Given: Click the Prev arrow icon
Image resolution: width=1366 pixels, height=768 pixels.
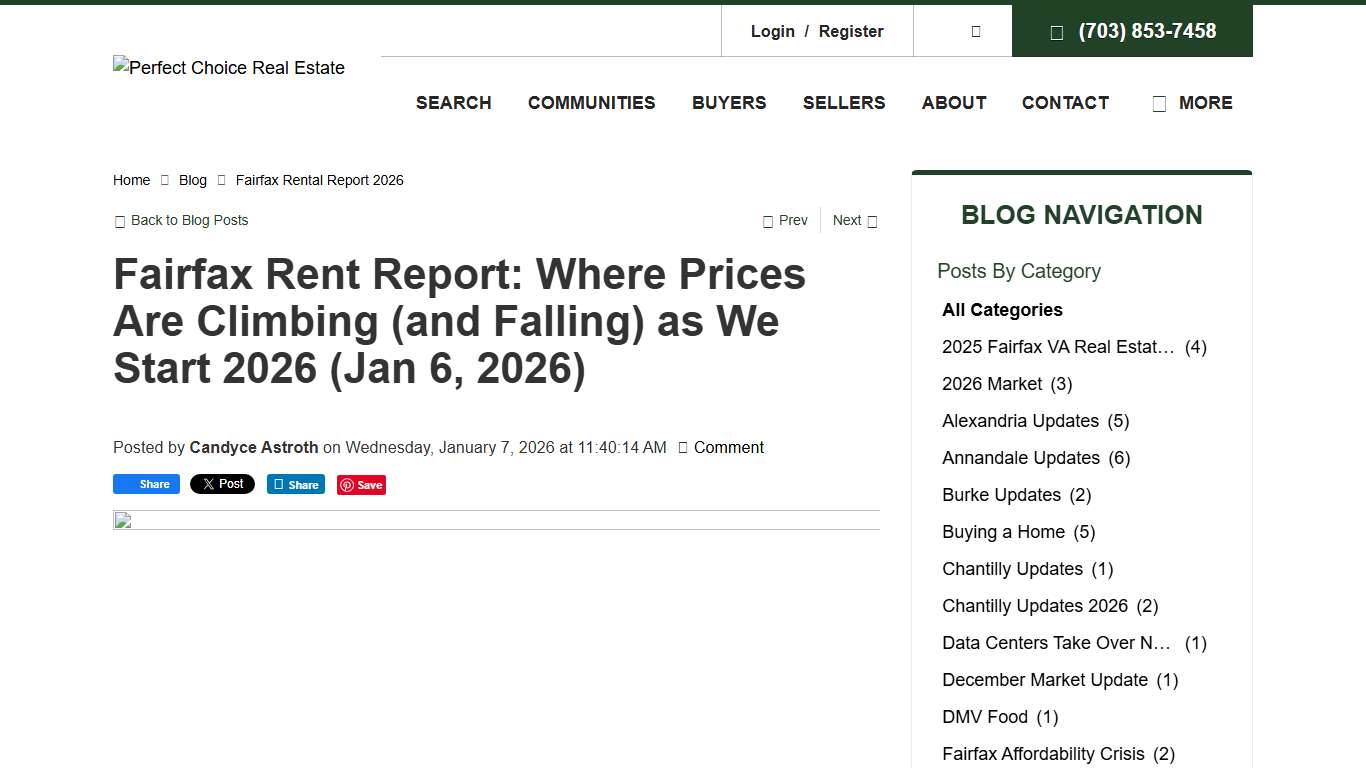Looking at the screenshot, I should pyautogui.click(x=766, y=220).
